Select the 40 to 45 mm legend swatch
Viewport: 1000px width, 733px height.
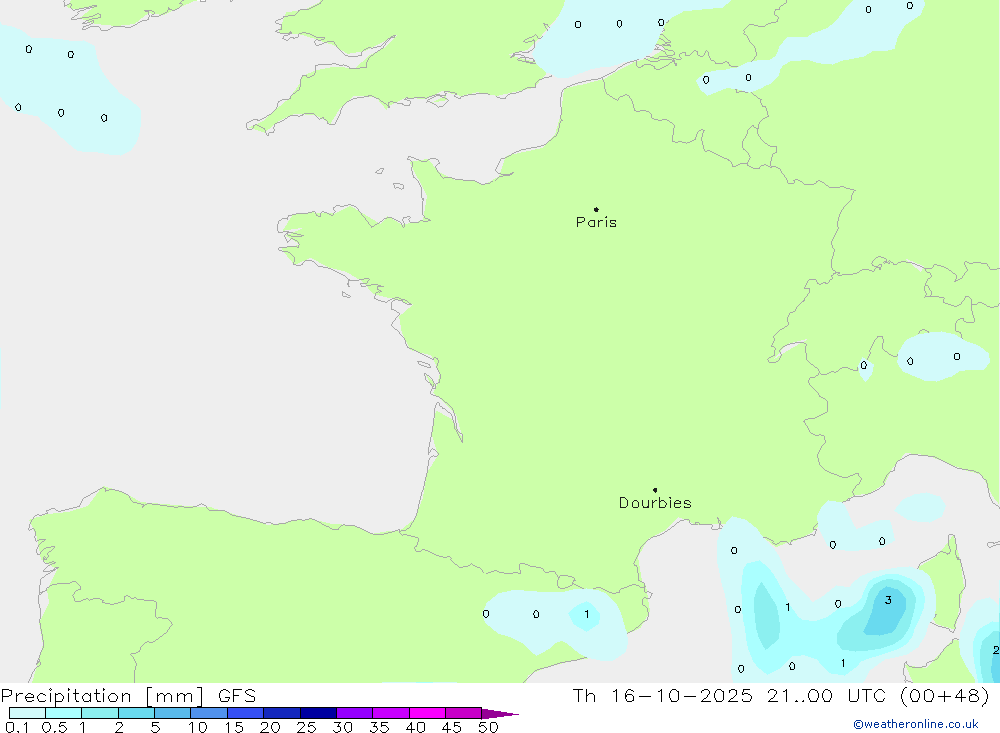(427, 713)
